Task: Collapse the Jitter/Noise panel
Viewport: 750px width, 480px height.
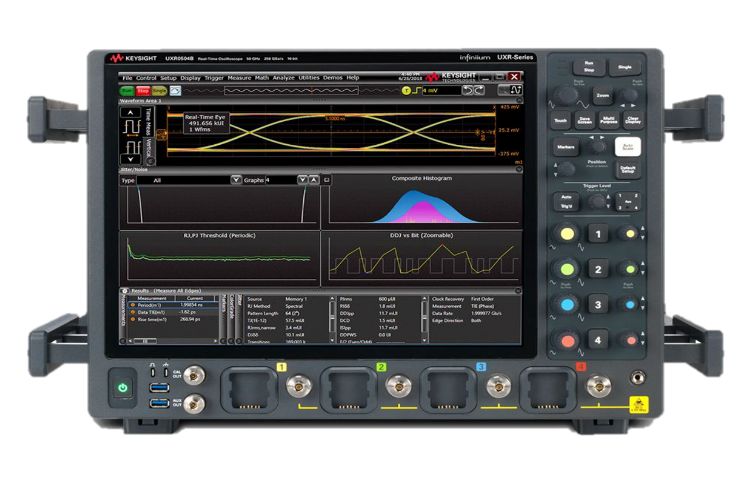Action: pyautogui.click(x=519, y=169)
